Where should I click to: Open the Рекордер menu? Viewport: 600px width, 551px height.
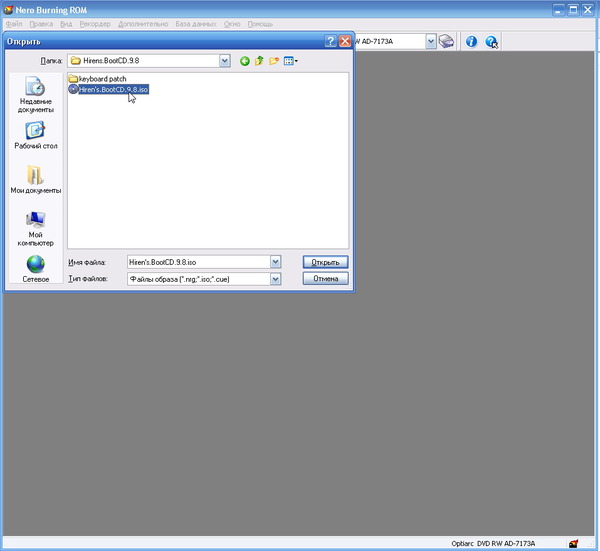point(95,24)
